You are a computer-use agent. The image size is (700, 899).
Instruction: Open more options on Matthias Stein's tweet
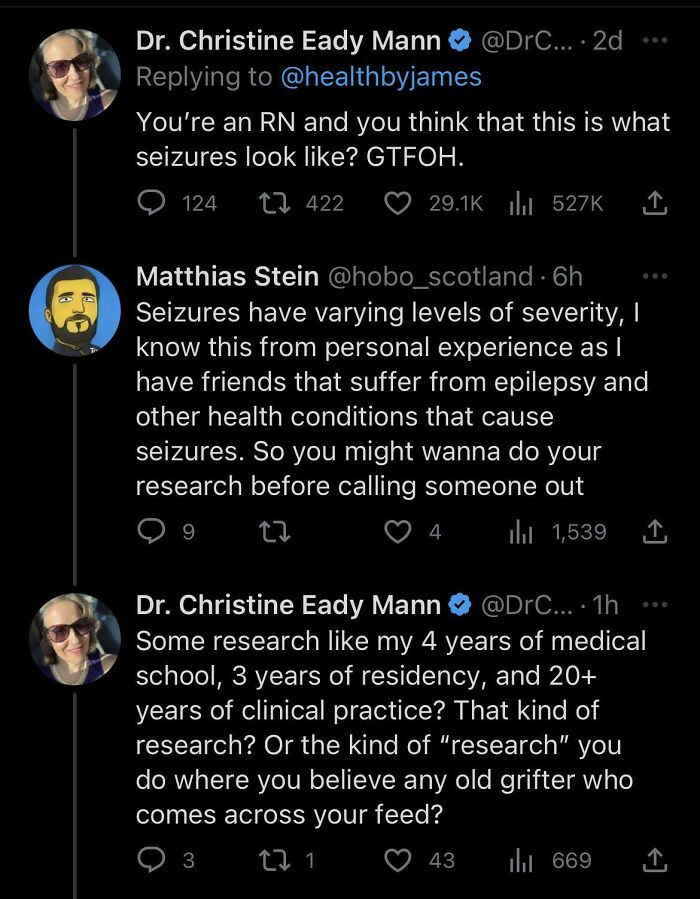pos(656,275)
